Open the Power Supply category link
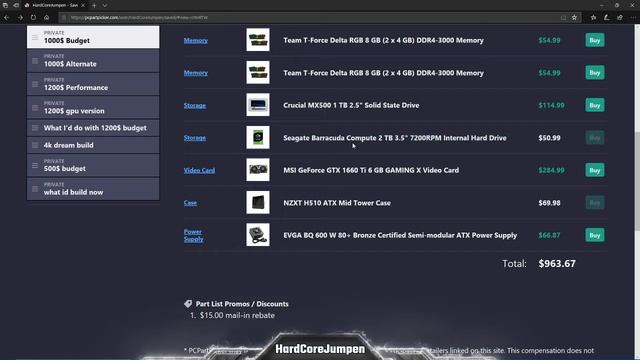 [193, 235]
